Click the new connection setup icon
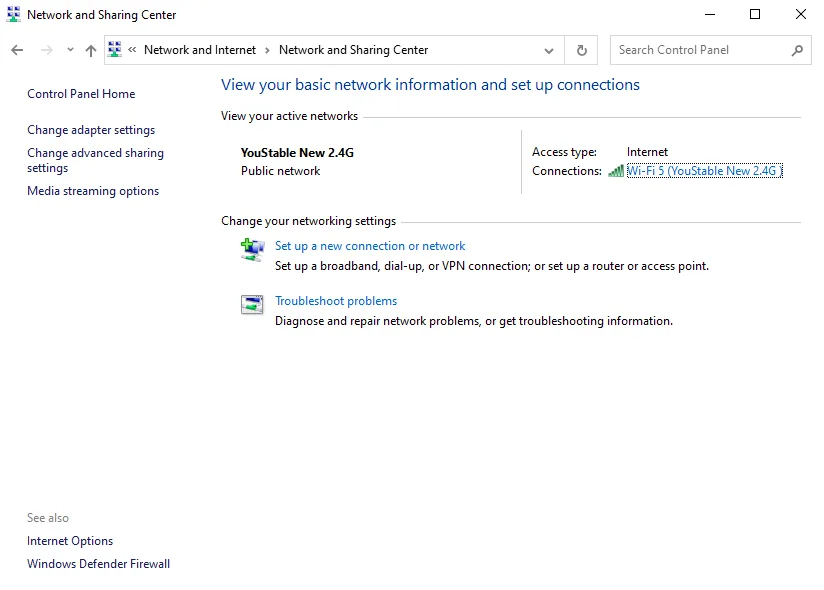 click(252, 250)
